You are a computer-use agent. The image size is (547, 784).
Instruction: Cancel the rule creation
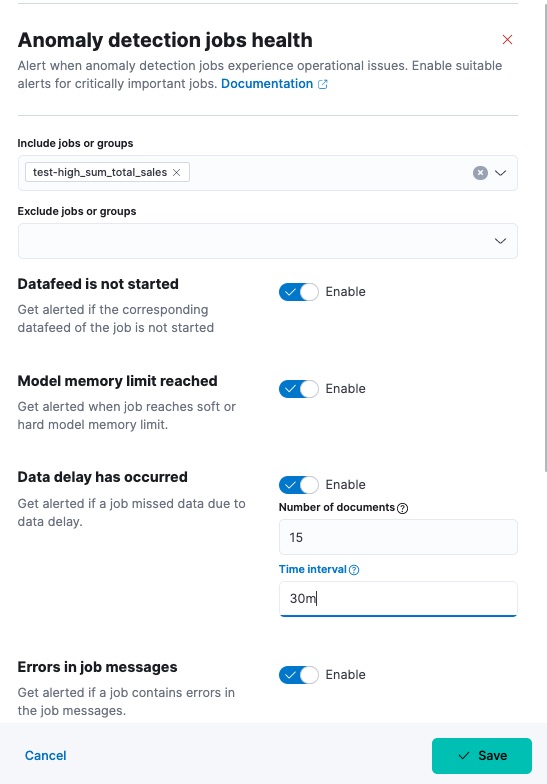click(x=46, y=756)
